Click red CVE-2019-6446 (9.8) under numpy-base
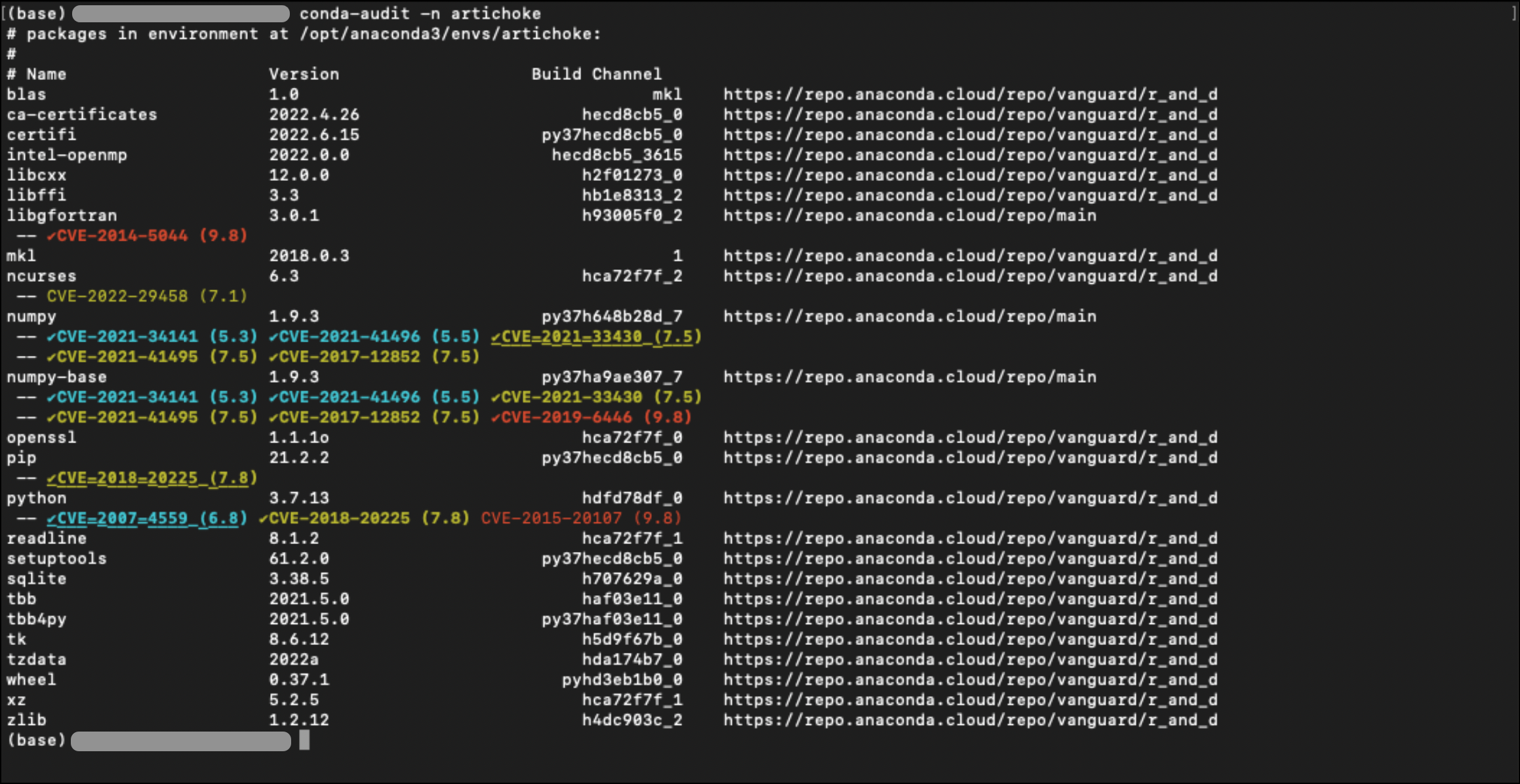Screen dimensions: 1520x784 point(591,417)
